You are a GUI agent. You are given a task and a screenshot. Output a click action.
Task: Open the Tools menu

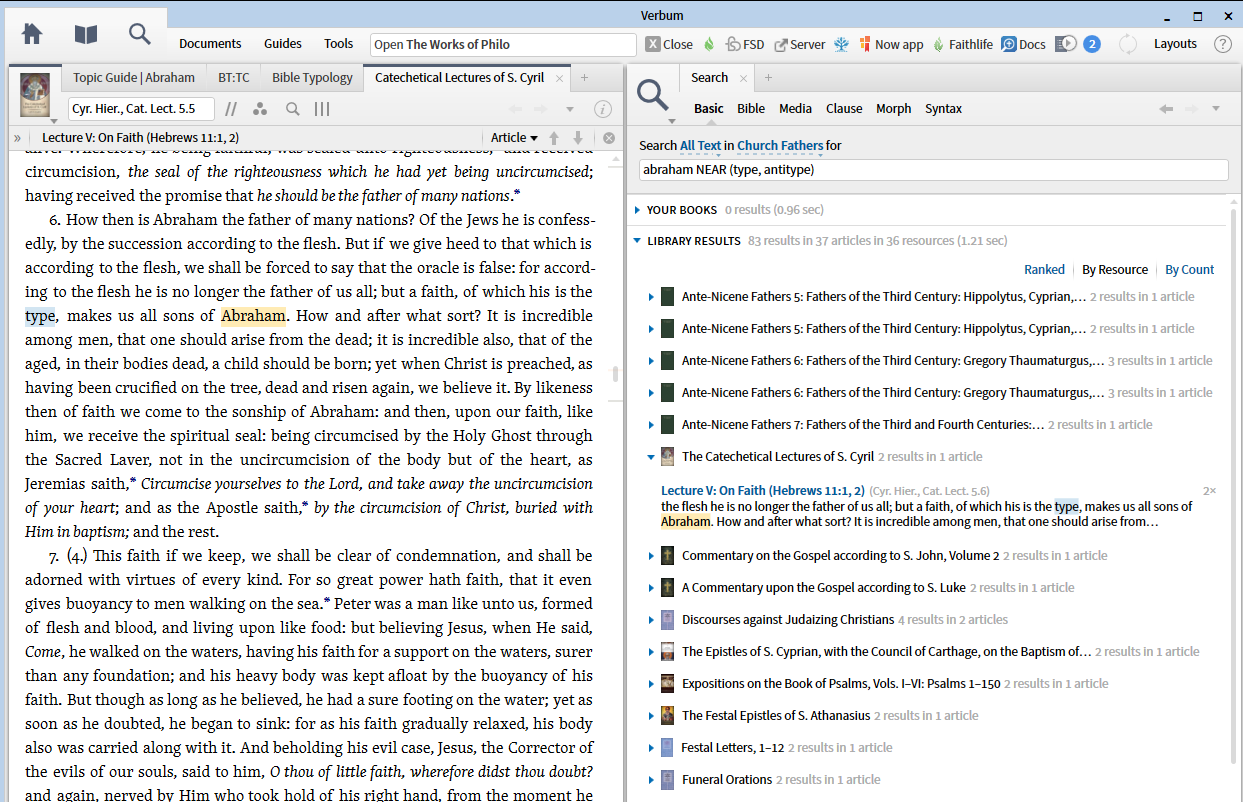[338, 44]
